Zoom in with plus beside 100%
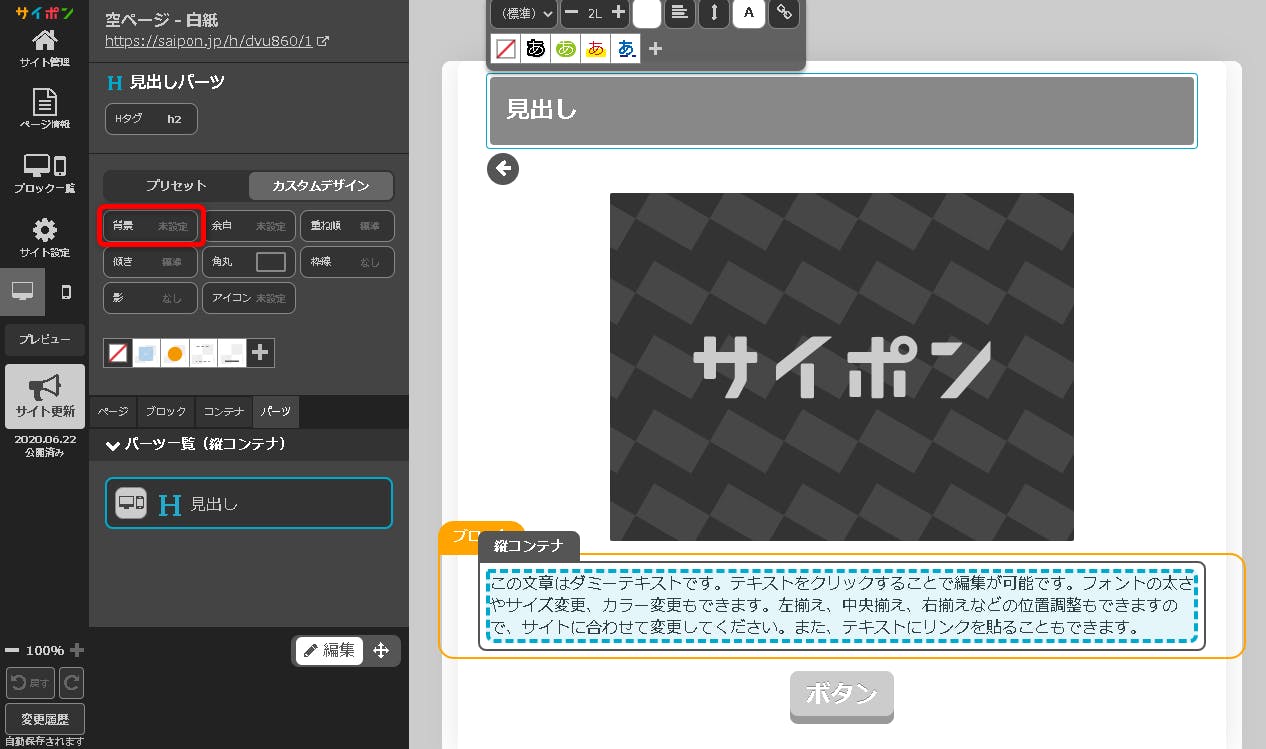 (x=77, y=650)
